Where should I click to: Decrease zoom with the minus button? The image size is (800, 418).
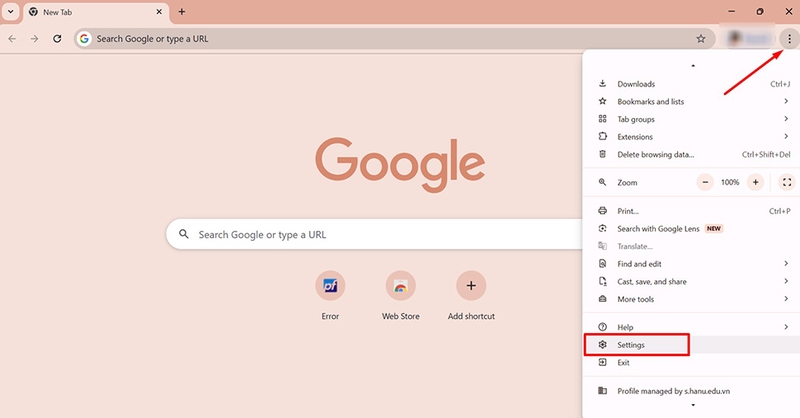tap(705, 182)
